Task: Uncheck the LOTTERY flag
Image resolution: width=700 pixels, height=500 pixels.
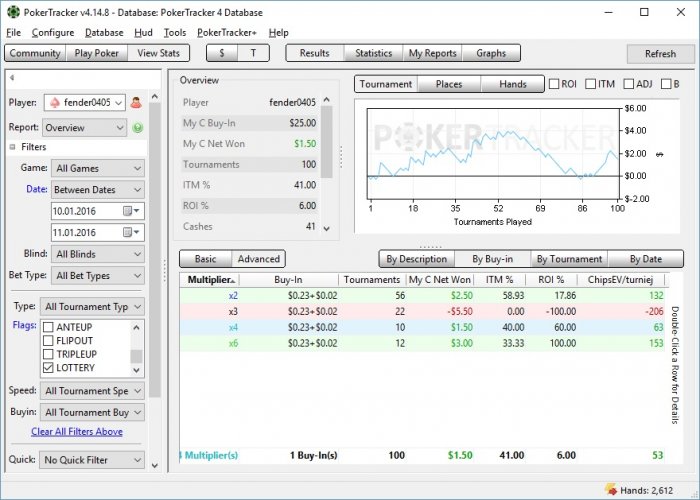Action: click(x=48, y=368)
